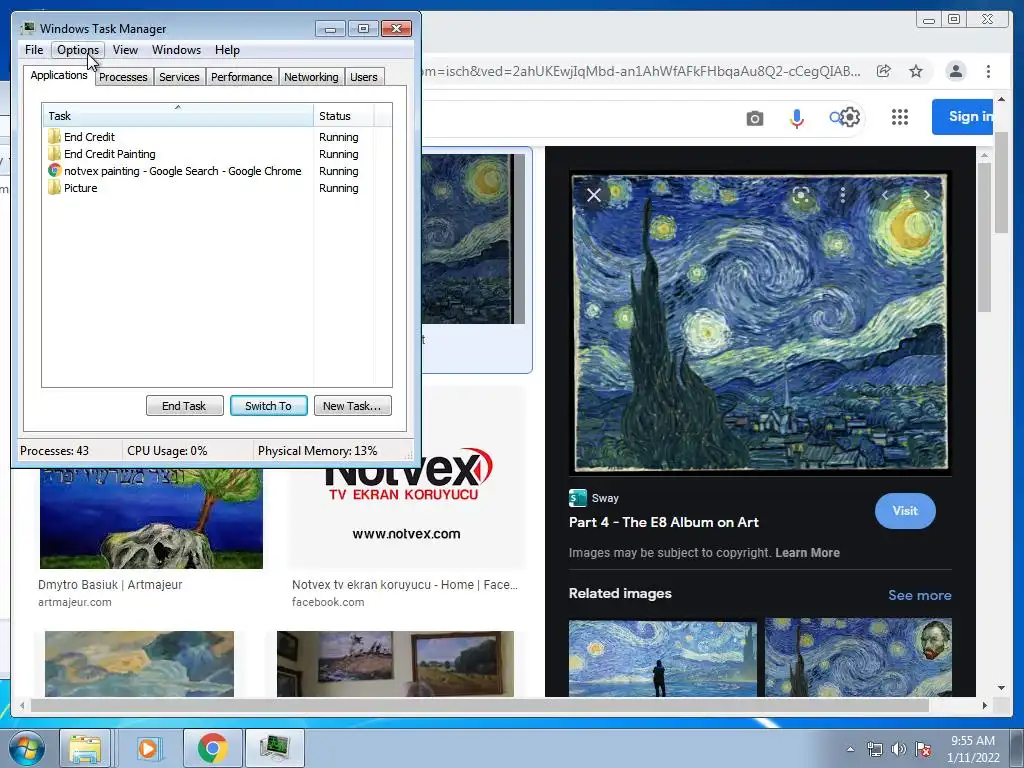The image size is (1024, 768).
Task: Click the Visit button
Action: pyautogui.click(x=905, y=511)
